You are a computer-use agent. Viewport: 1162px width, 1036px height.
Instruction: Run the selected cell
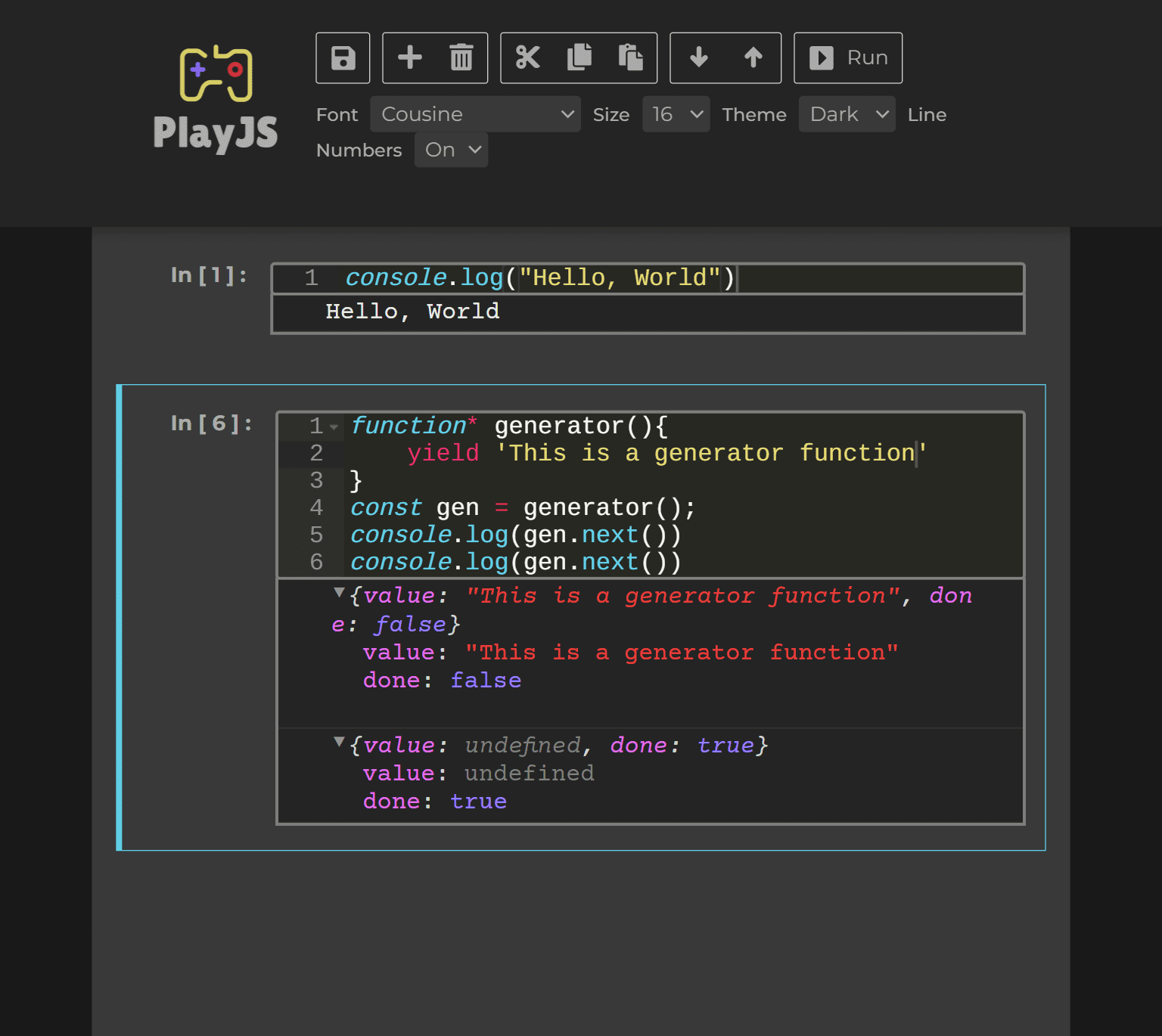[x=848, y=57]
